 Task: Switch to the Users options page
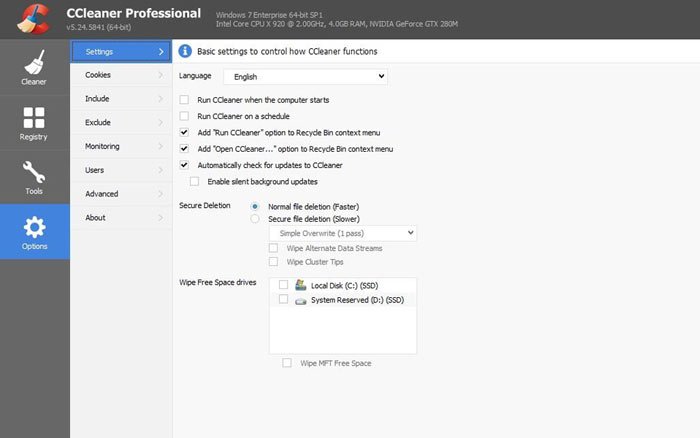121,170
